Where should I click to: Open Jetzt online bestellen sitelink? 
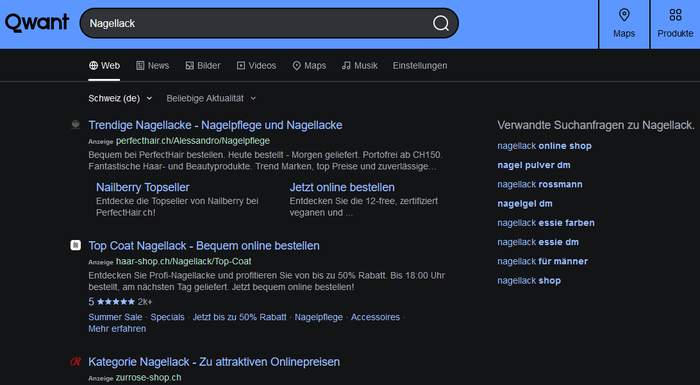pyautogui.click(x=342, y=187)
